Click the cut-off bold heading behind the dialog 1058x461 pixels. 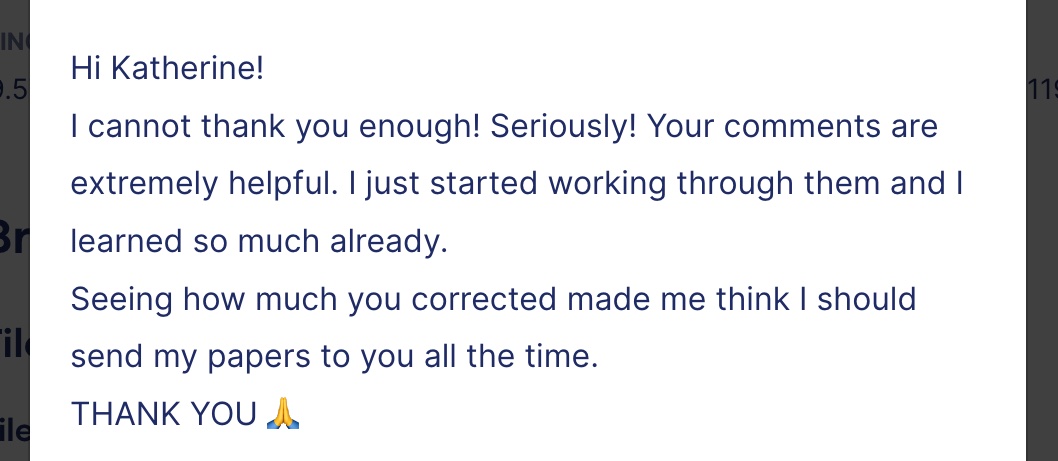click(x=14, y=238)
